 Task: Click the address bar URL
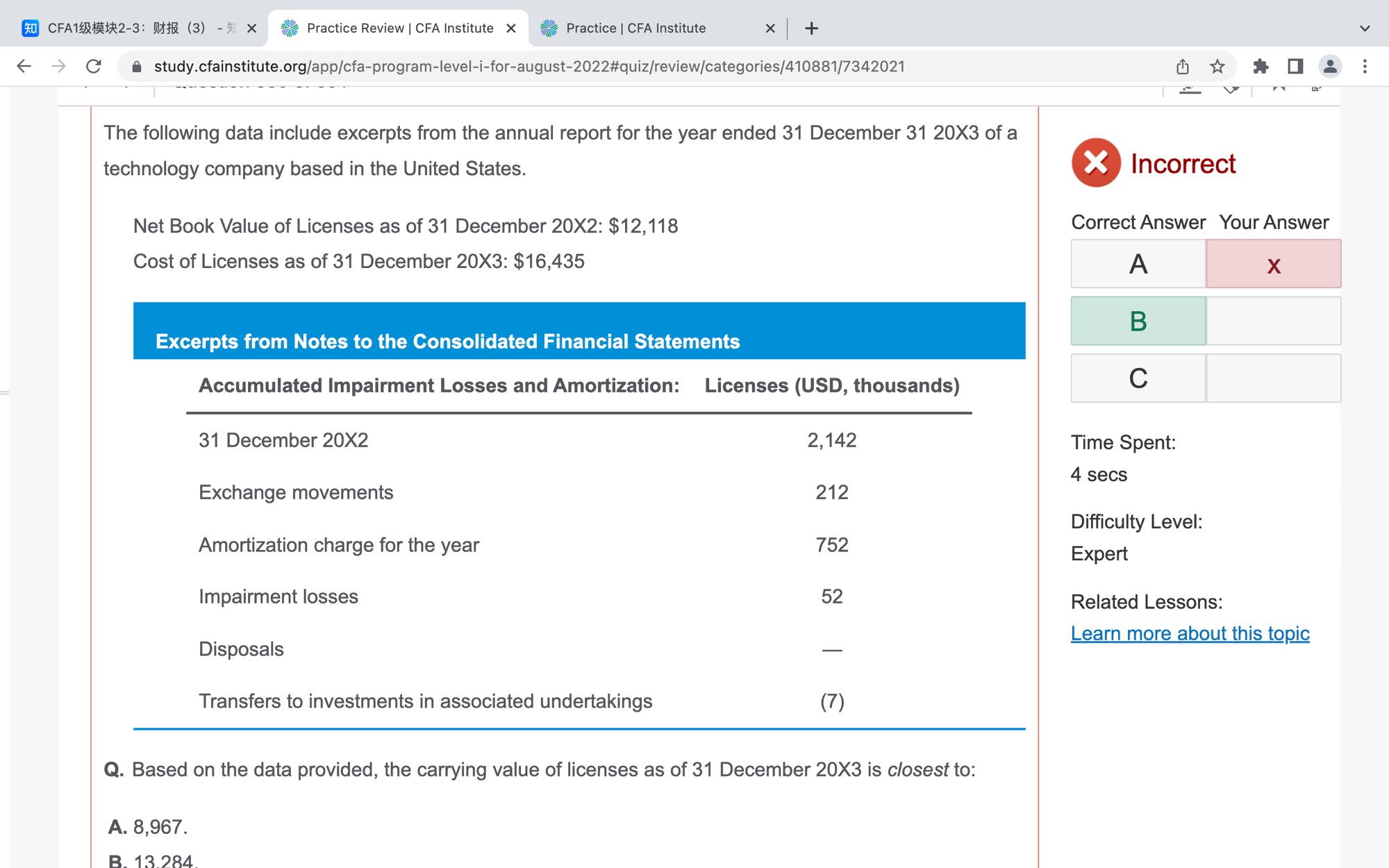pyautogui.click(x=528, y=66)
